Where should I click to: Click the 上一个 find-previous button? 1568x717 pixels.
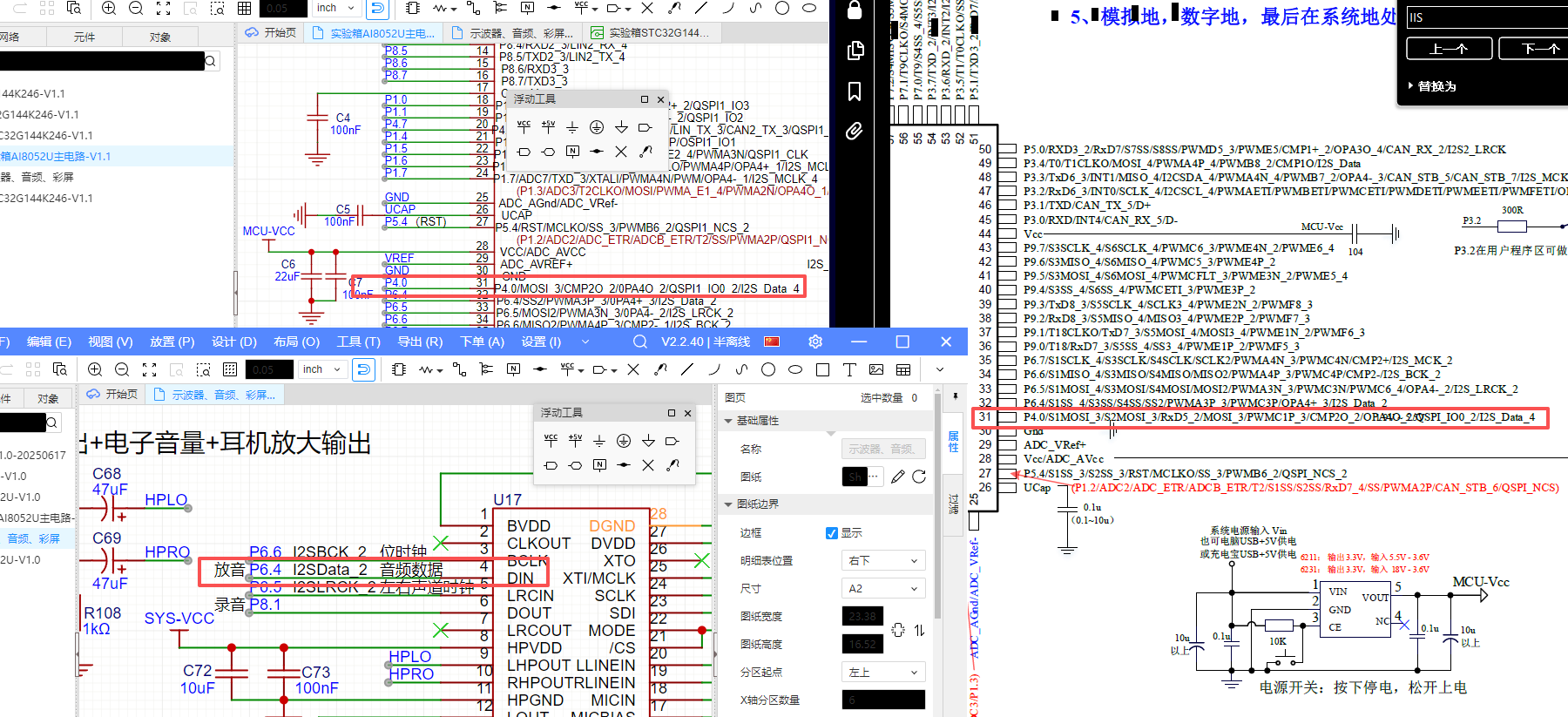coord(1449,49)
